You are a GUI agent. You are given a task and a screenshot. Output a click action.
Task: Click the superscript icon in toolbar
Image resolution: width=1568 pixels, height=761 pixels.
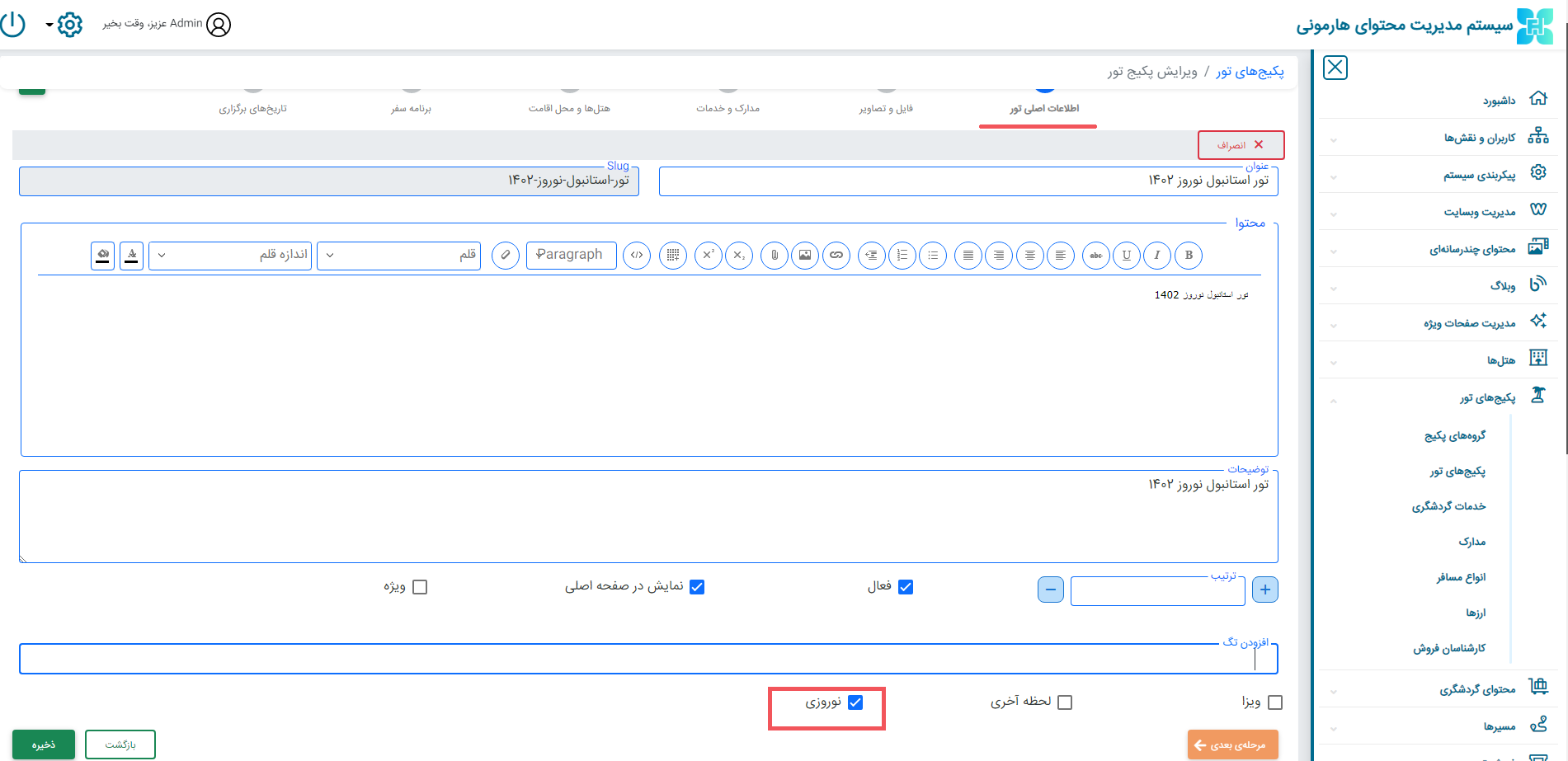click(x=708, y=256)
